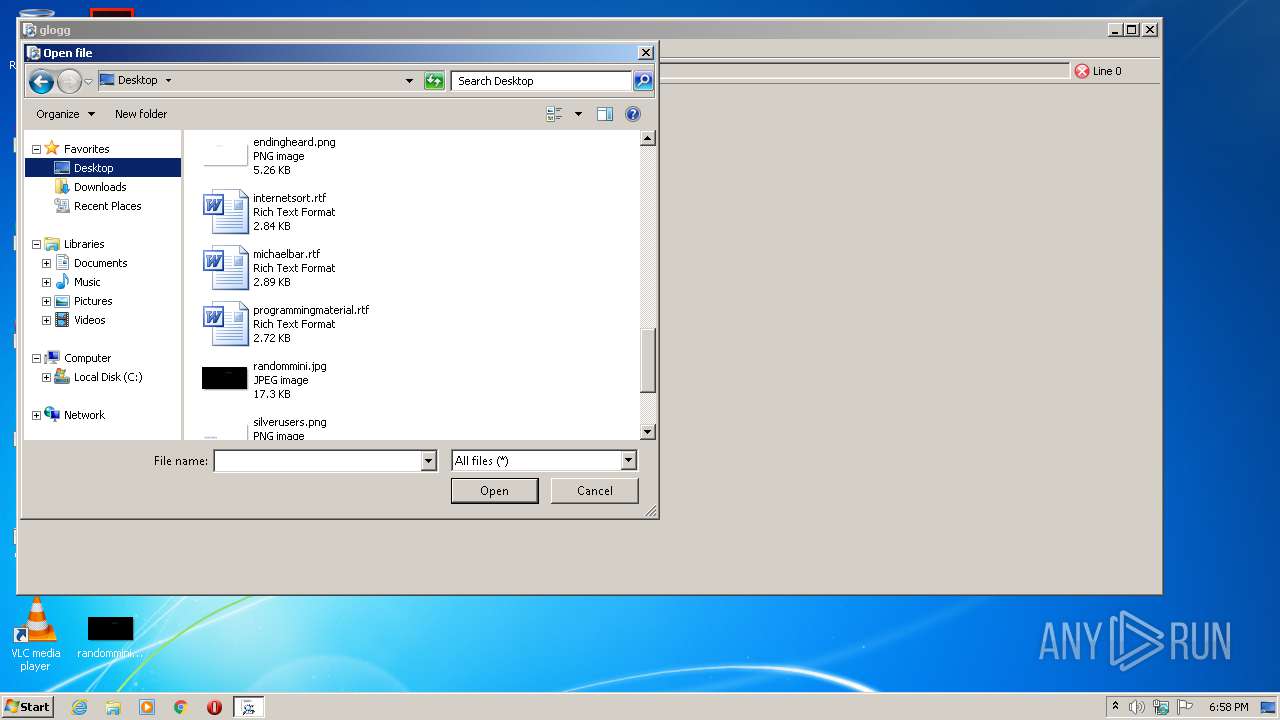Click the file list scroll down arrow
The image size is (1280, 720).
[x=647, y=432]
